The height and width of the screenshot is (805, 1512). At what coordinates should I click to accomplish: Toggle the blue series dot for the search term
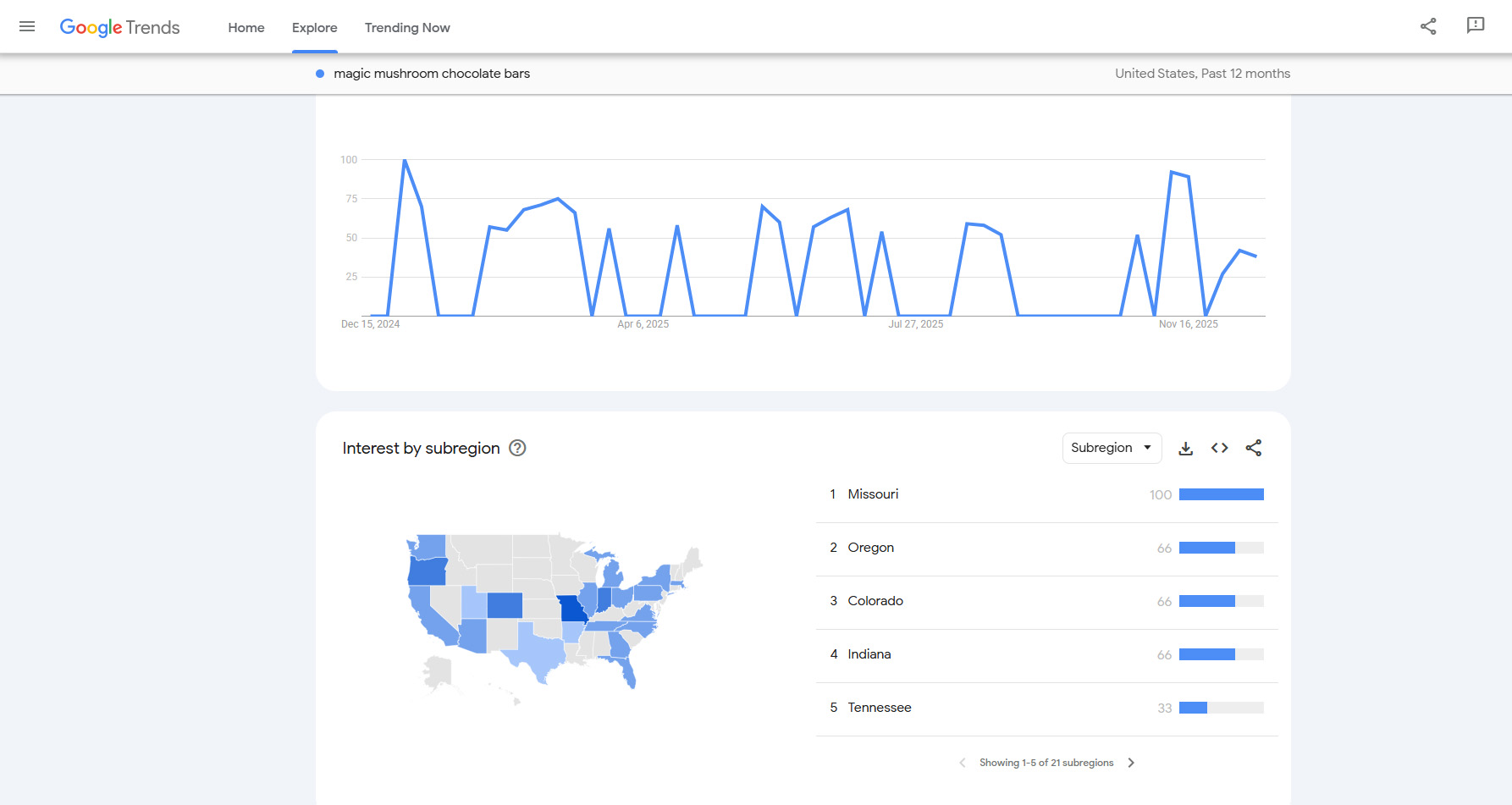319,74
